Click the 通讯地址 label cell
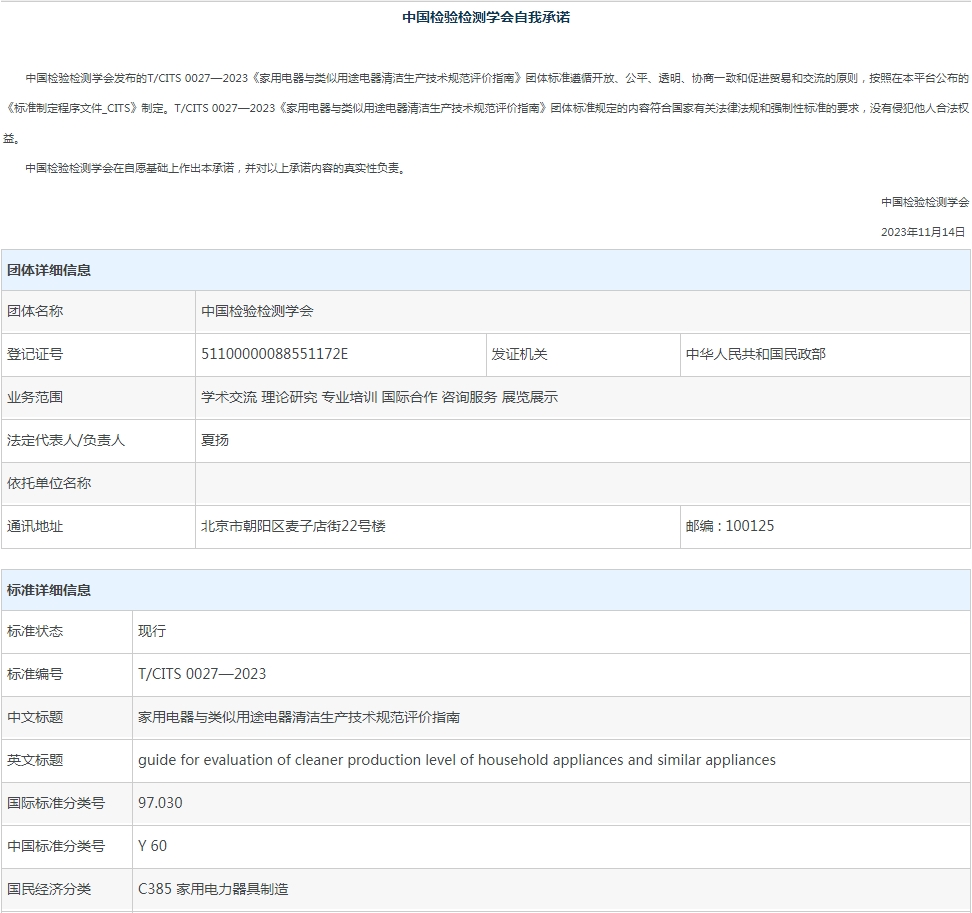The width and height of the screenshot is (972, 913). point(98,527)
